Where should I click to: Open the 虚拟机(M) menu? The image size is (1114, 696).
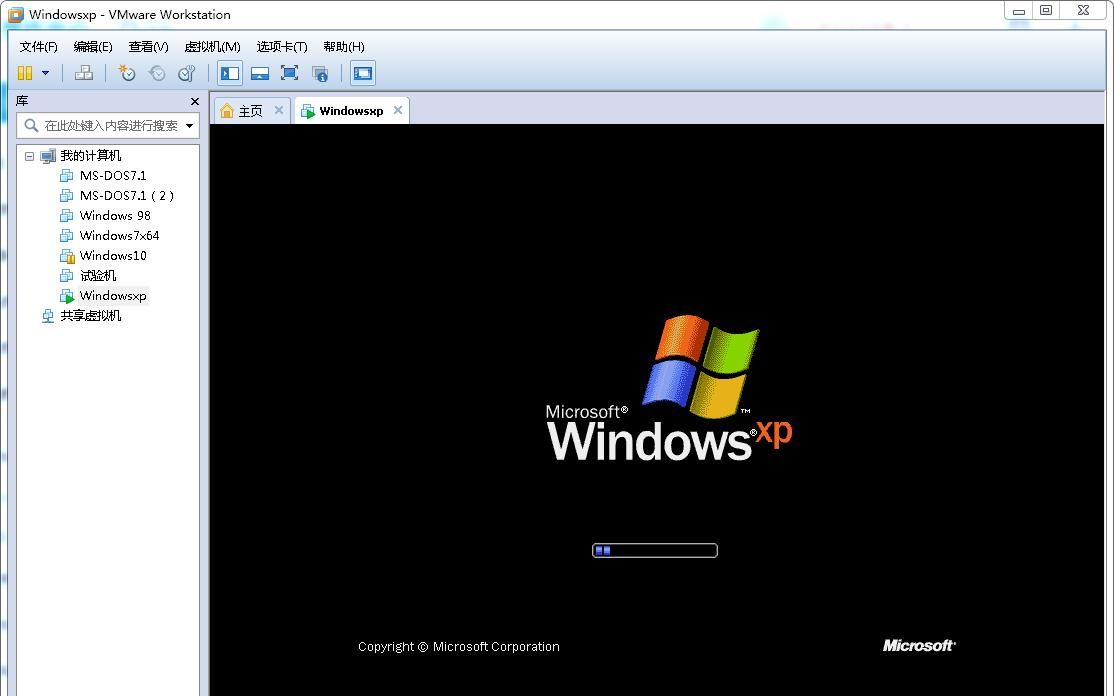[x=210, y=46]
